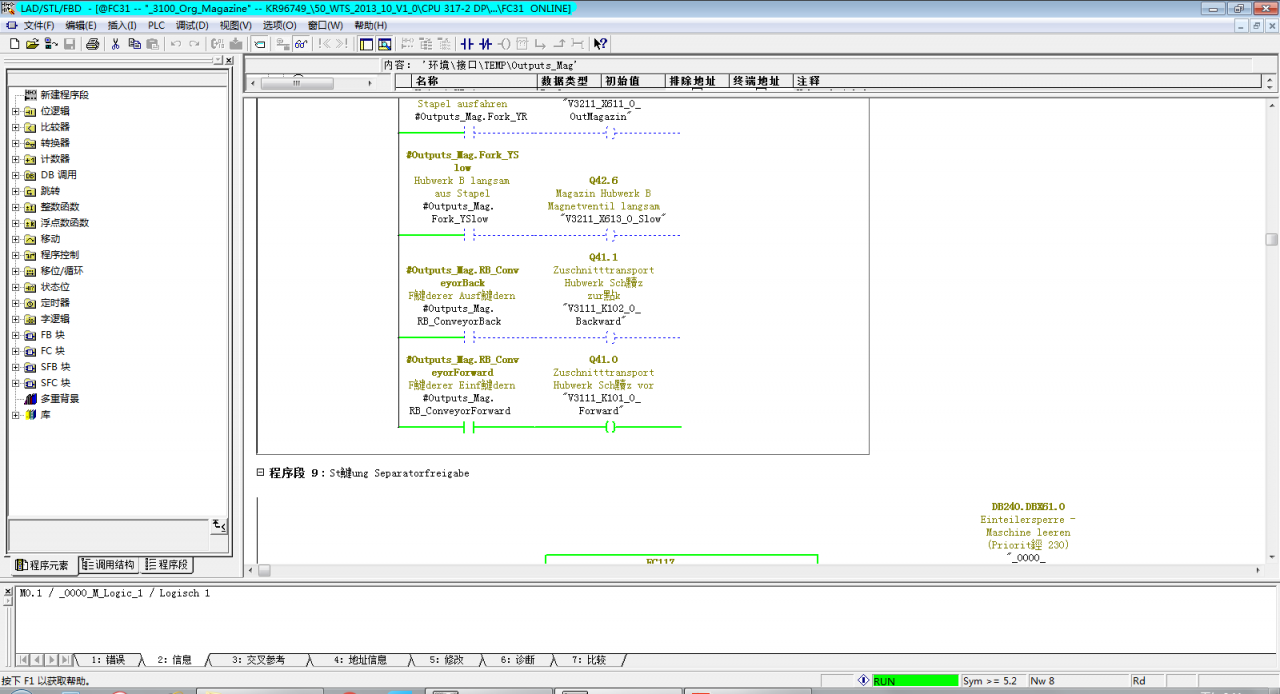Select the 新建程序段 new network item
Image resolution: width=1280 pixels, height=694 pixels.
coord(64,95)
